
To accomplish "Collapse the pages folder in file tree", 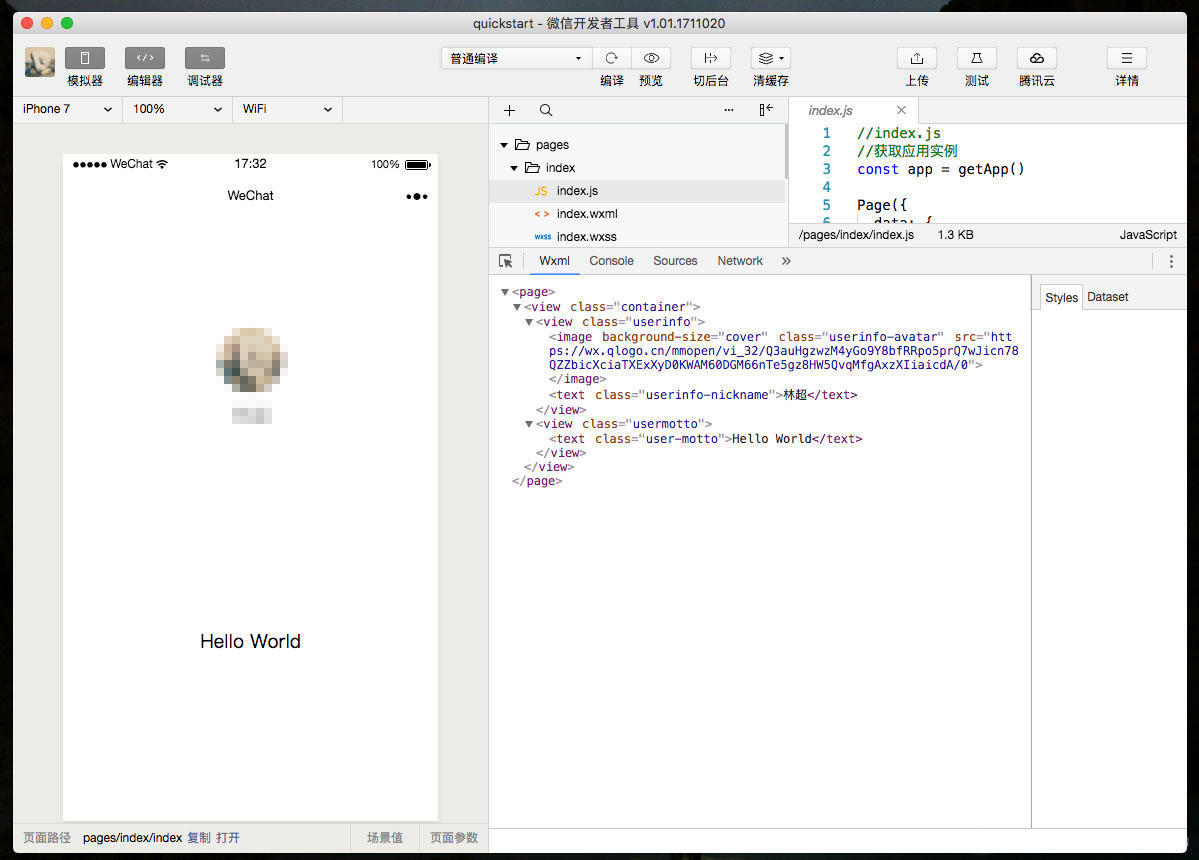I will [x=505, y=145].
